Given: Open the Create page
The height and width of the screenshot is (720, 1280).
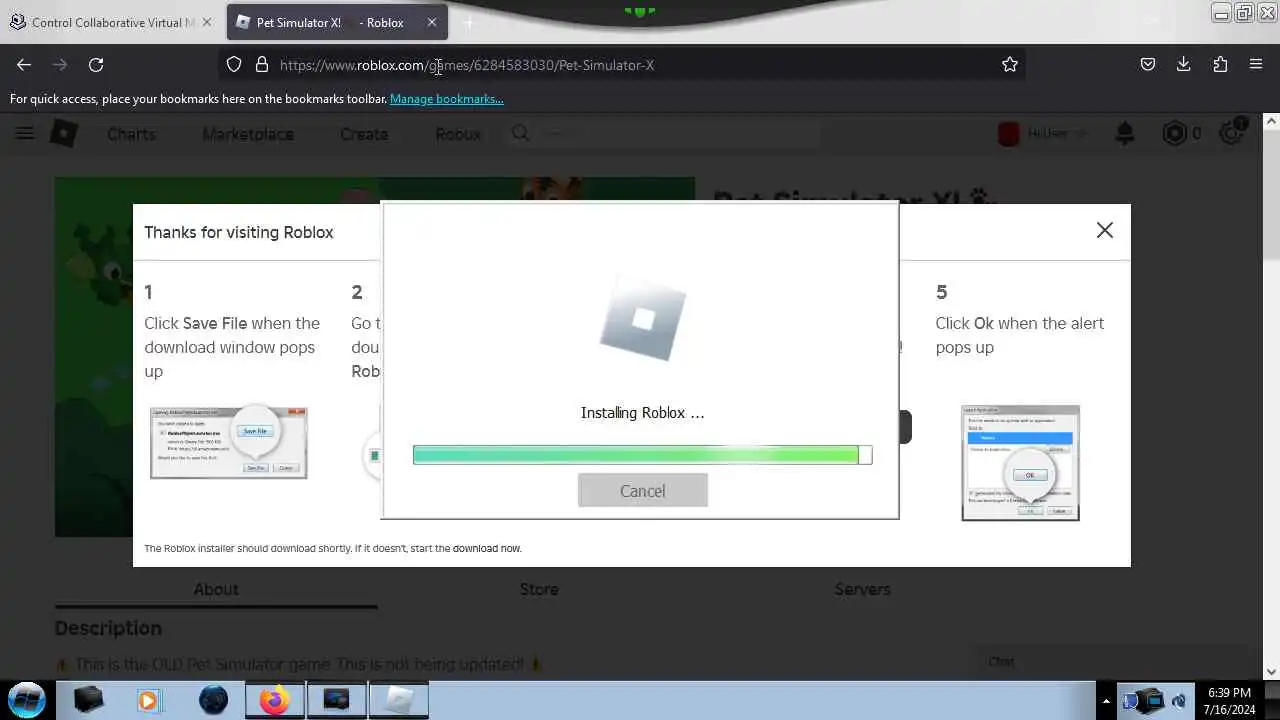Looking at the screenshot, I should point(364,134).
